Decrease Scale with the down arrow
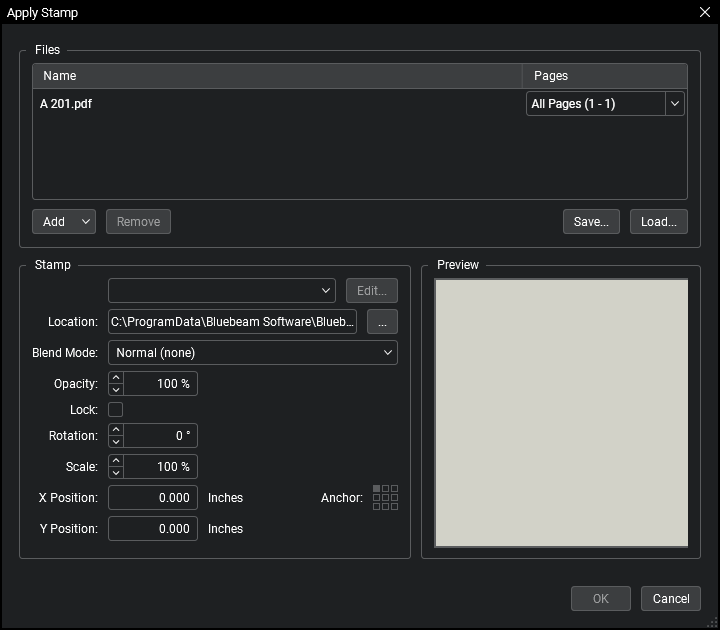 click(116, 472)
